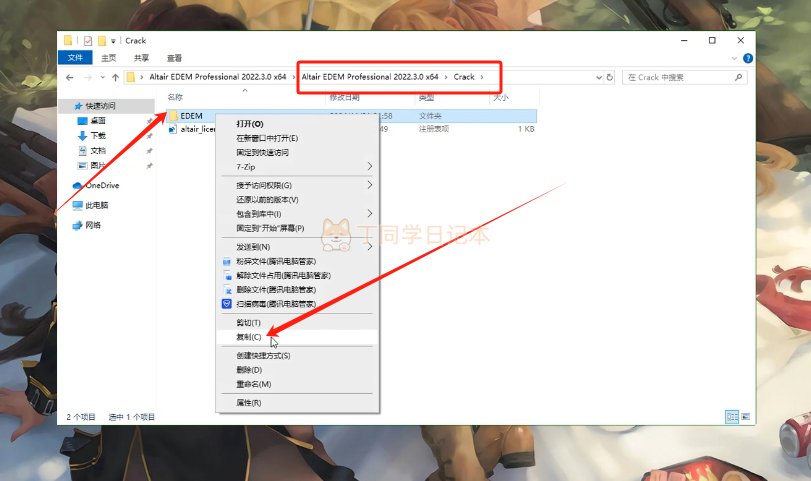The image size is (811, 481).
Task: Open 桌面 in the sidebar
Action: (98, 121)
